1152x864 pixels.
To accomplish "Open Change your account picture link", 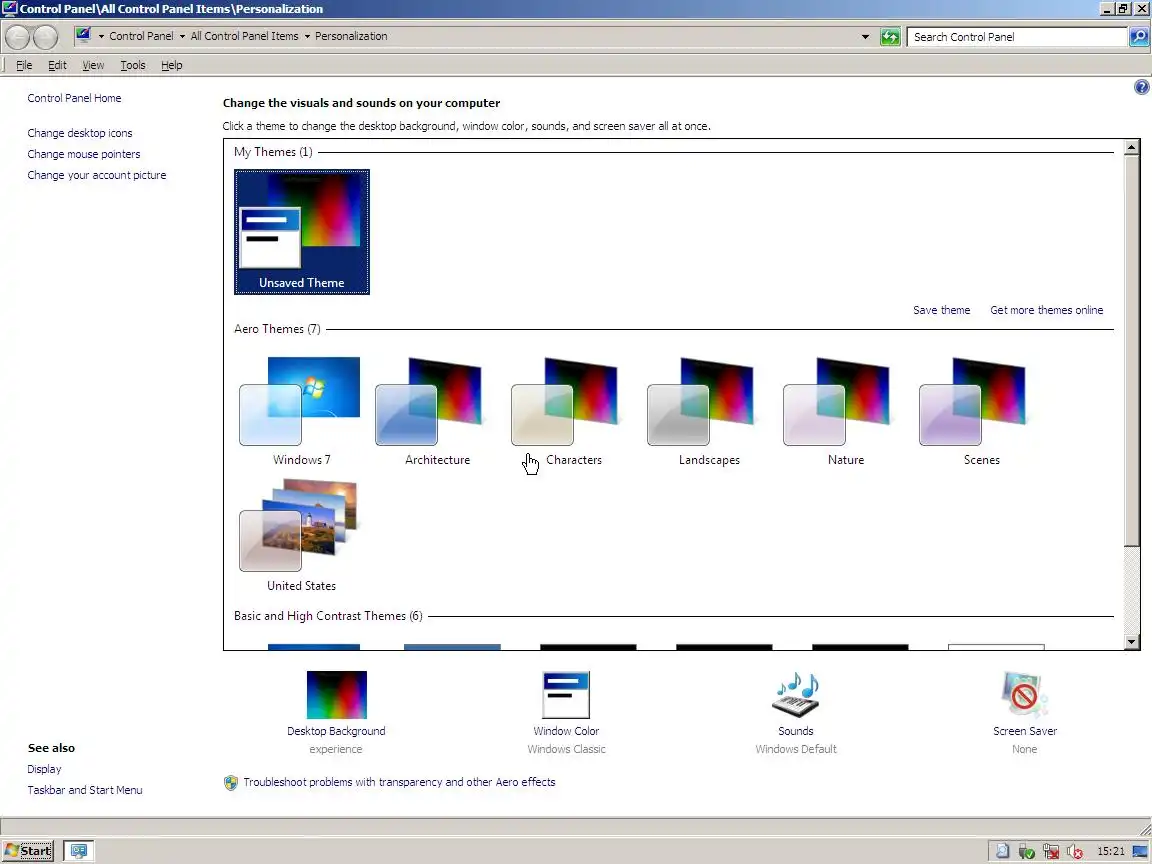I will [x=97, y=175].
